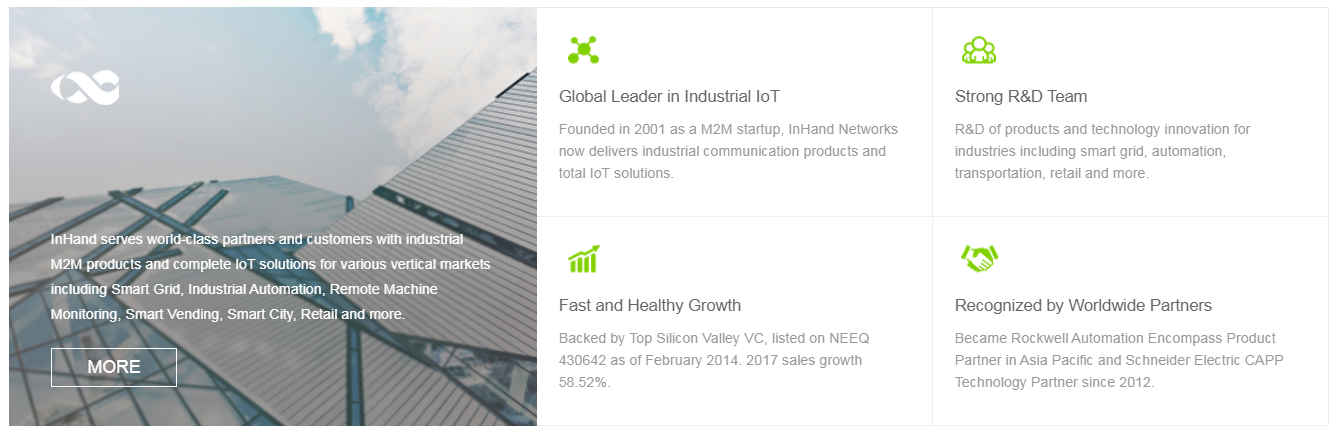Click the InHand infinity logo icon
The height and width of the screenshot is (434, 1335).
coord(85,88)
